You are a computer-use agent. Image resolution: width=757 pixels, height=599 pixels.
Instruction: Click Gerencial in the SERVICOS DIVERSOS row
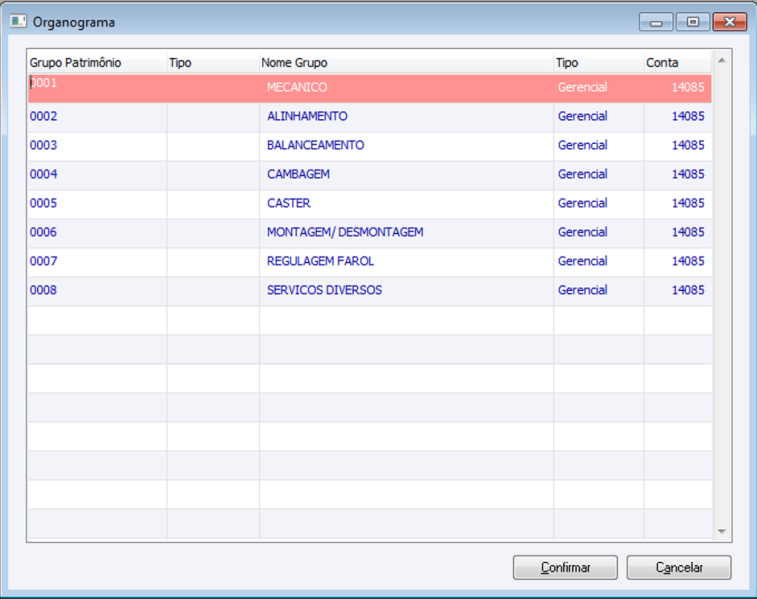click(x=582, y=290)
